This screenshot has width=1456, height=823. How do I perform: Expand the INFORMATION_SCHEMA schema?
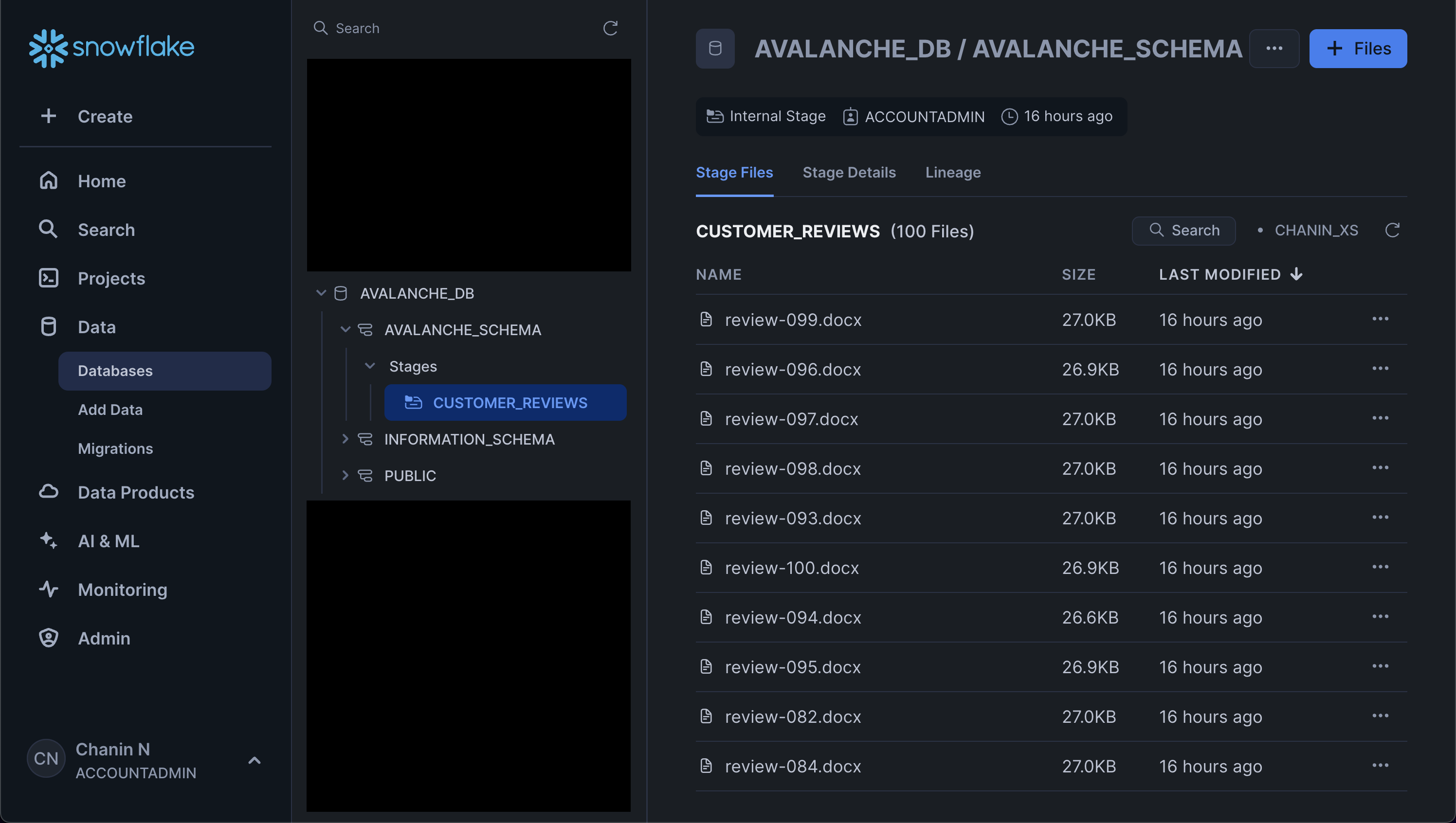[x=346, y=439]
